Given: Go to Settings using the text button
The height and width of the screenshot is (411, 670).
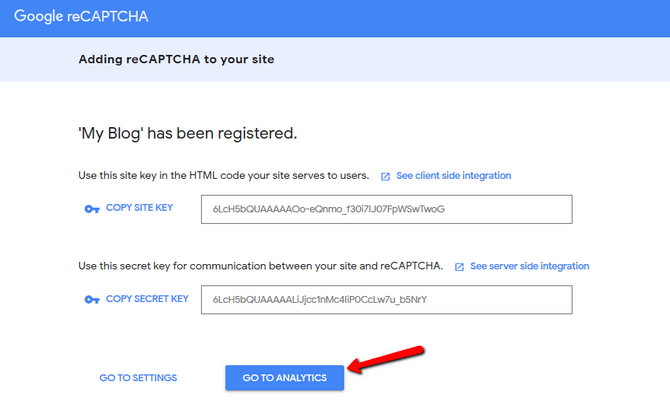Looking at the screenshot, I should (x=138, y=378).
